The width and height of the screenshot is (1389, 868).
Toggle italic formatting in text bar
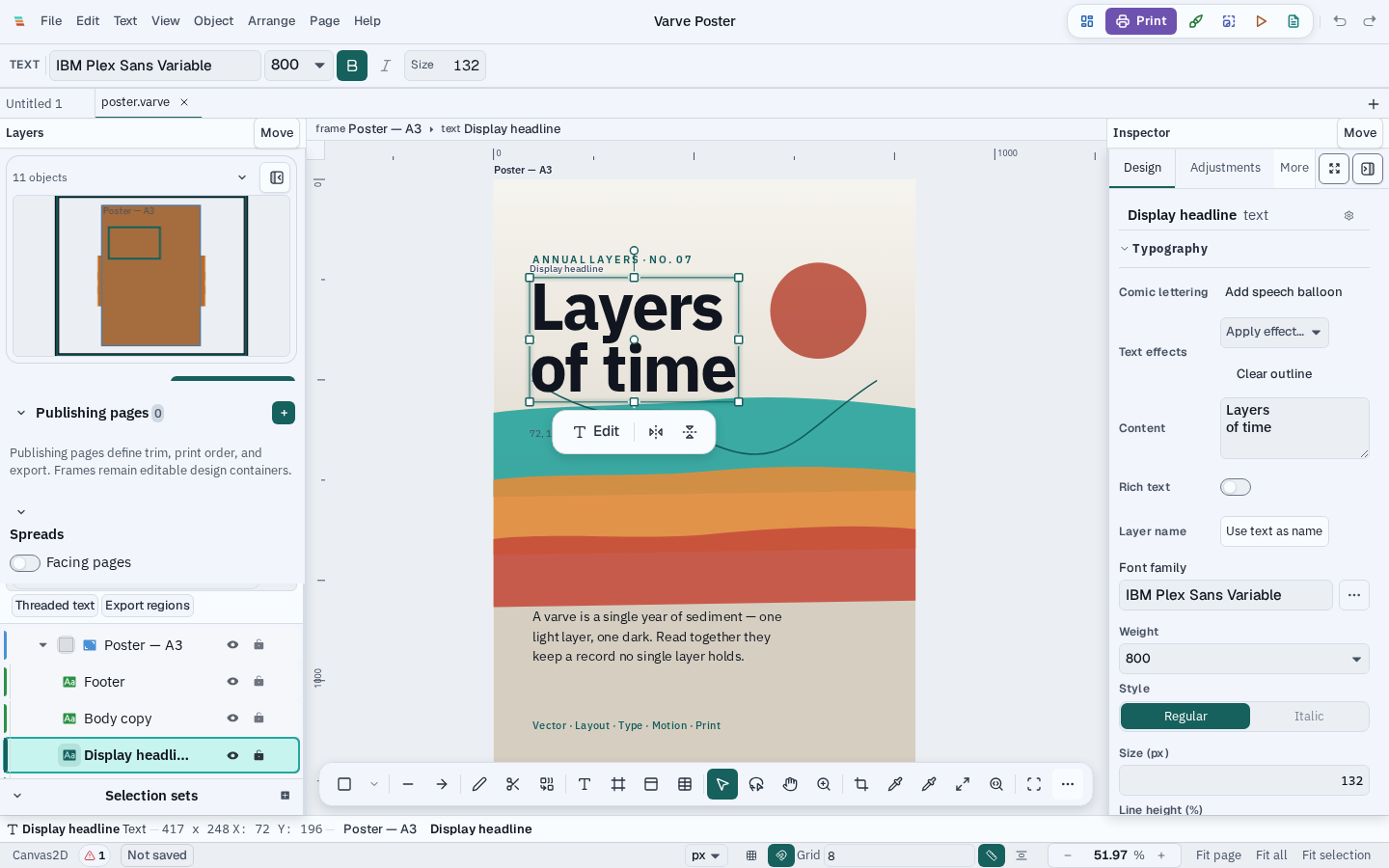coord(386,66)
